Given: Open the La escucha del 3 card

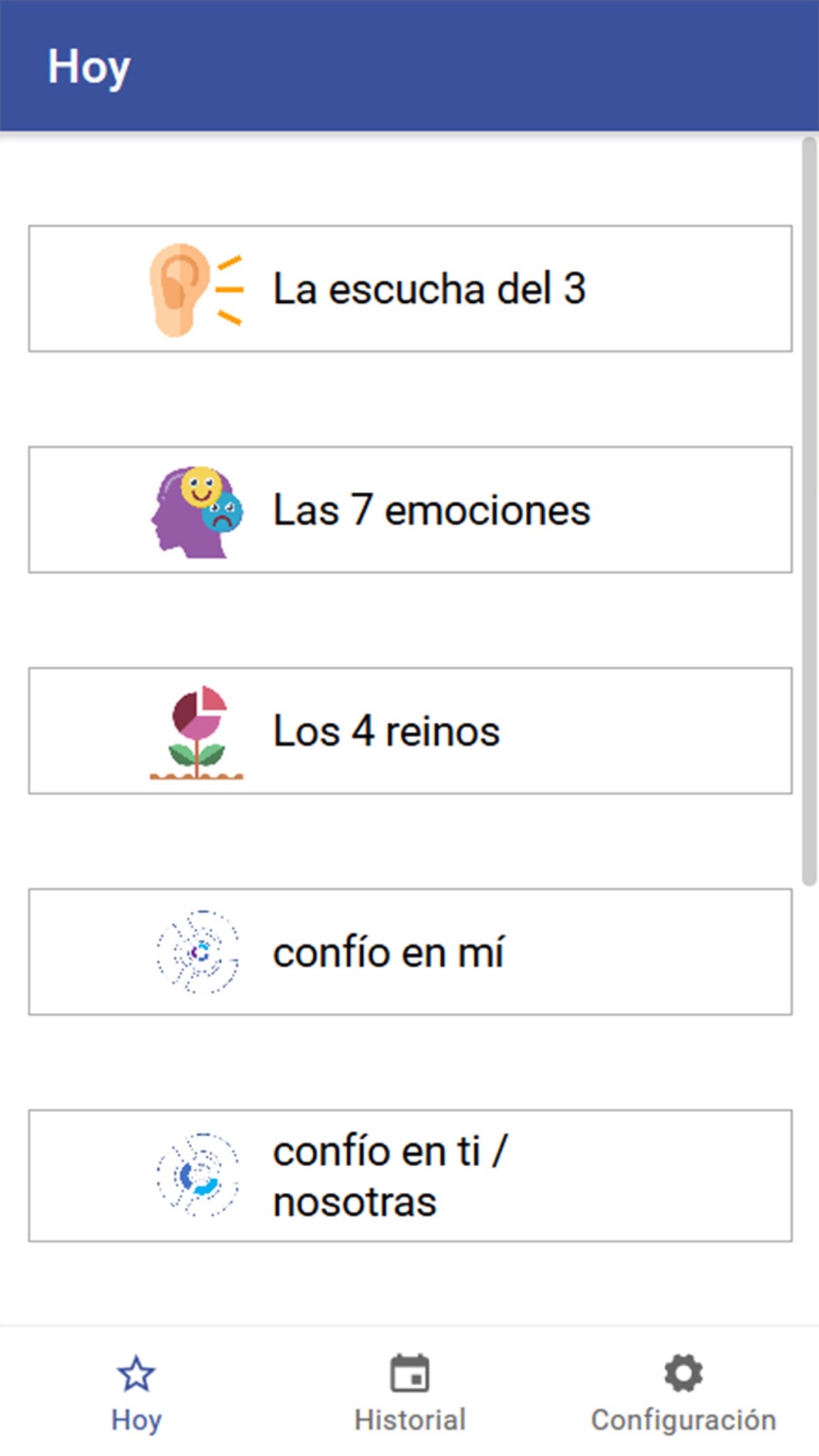Looking at the screenshot, I should tap(410, 289).
